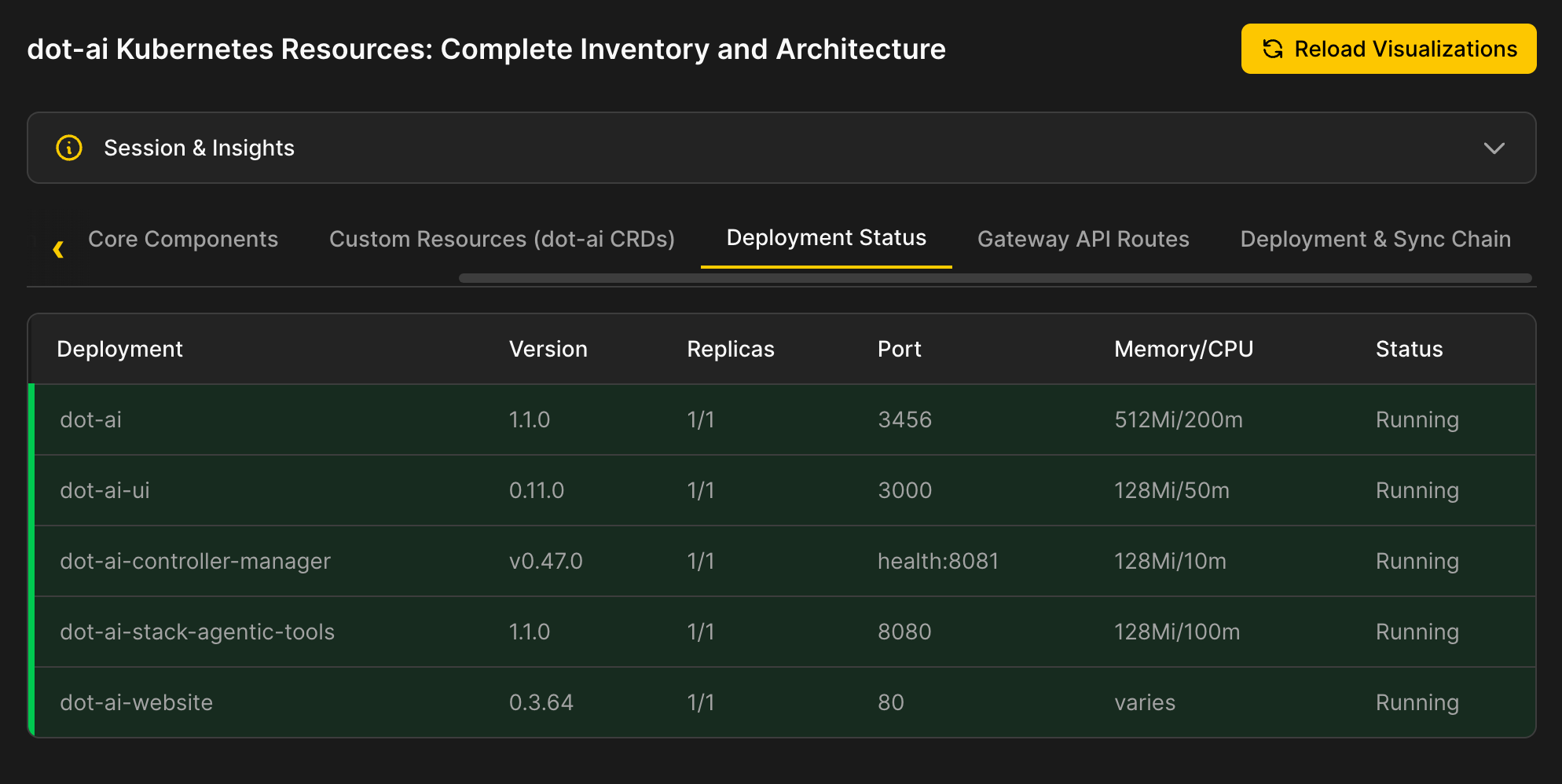Go to the Gateway API Routes tab

pos(1083,239)
